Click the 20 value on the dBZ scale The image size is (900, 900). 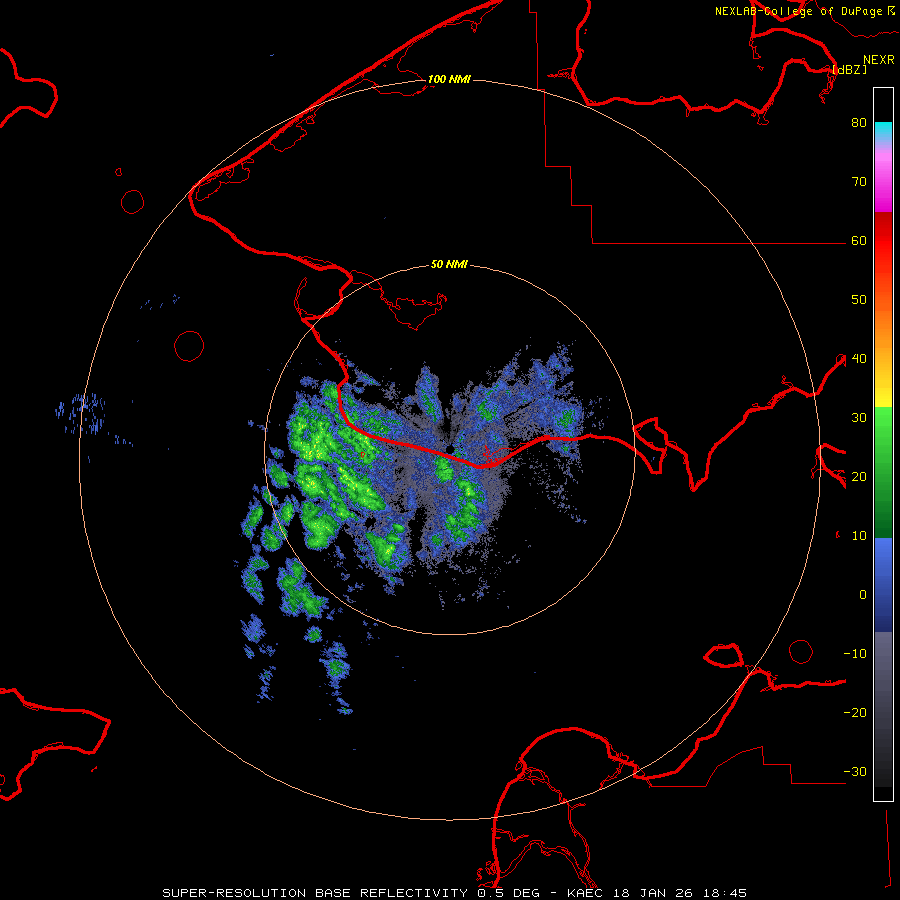[x=859, y=476]
